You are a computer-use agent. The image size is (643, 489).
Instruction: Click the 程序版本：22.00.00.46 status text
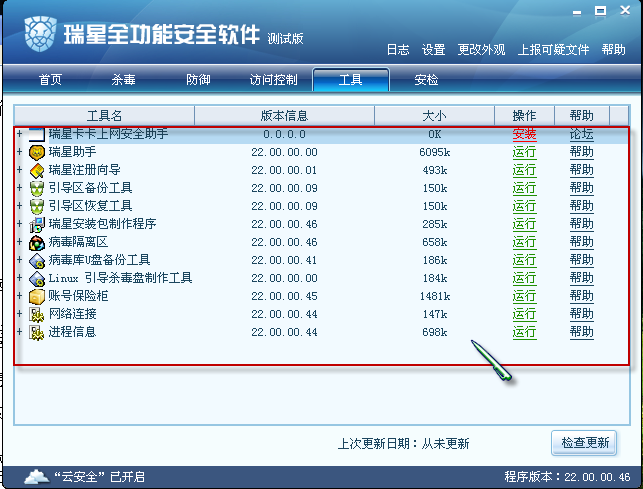tap(567, 477)
